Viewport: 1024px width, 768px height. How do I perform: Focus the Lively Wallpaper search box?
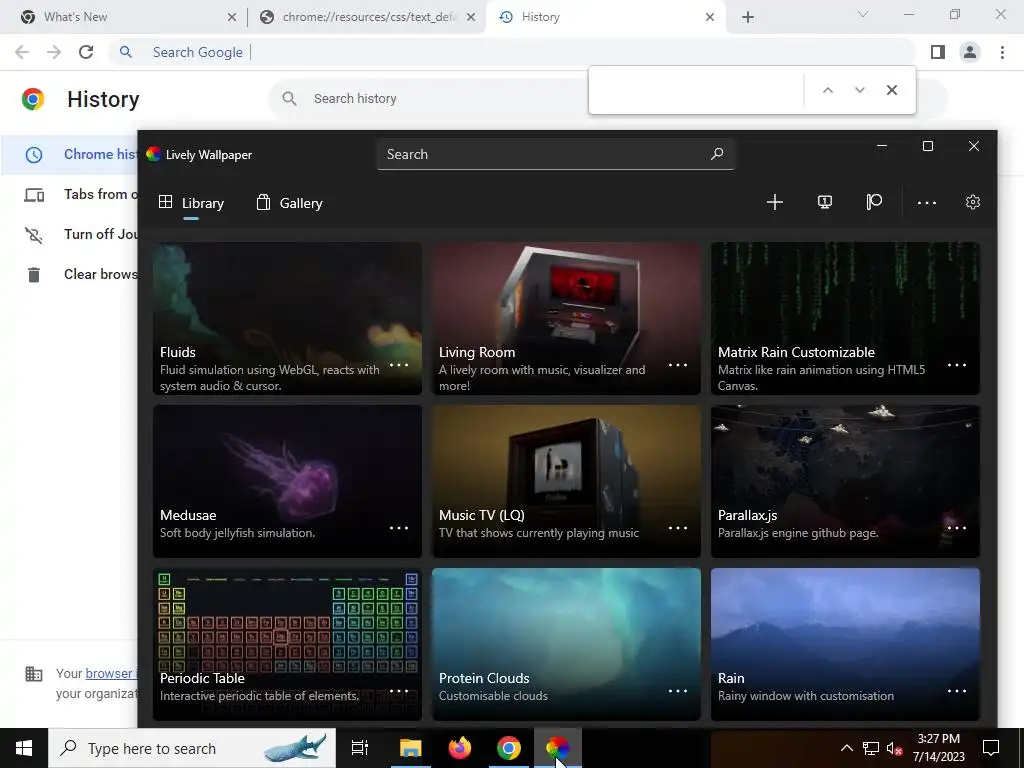pyautogui.click(x=555, y=154)
